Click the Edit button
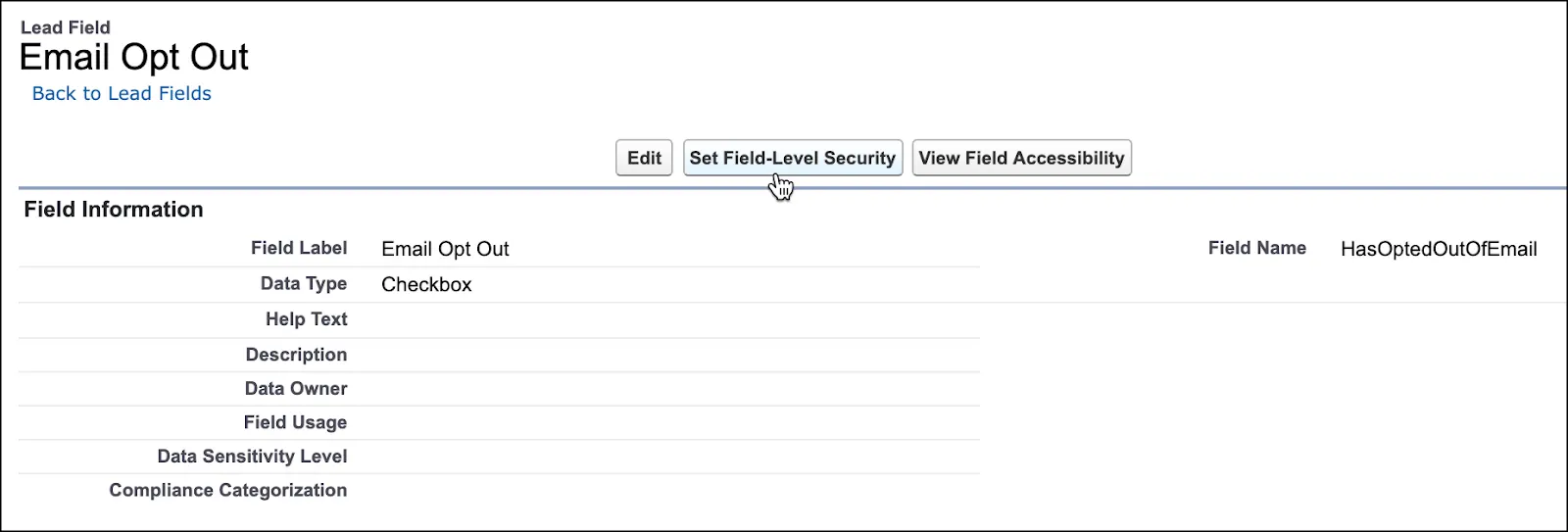 644,158
